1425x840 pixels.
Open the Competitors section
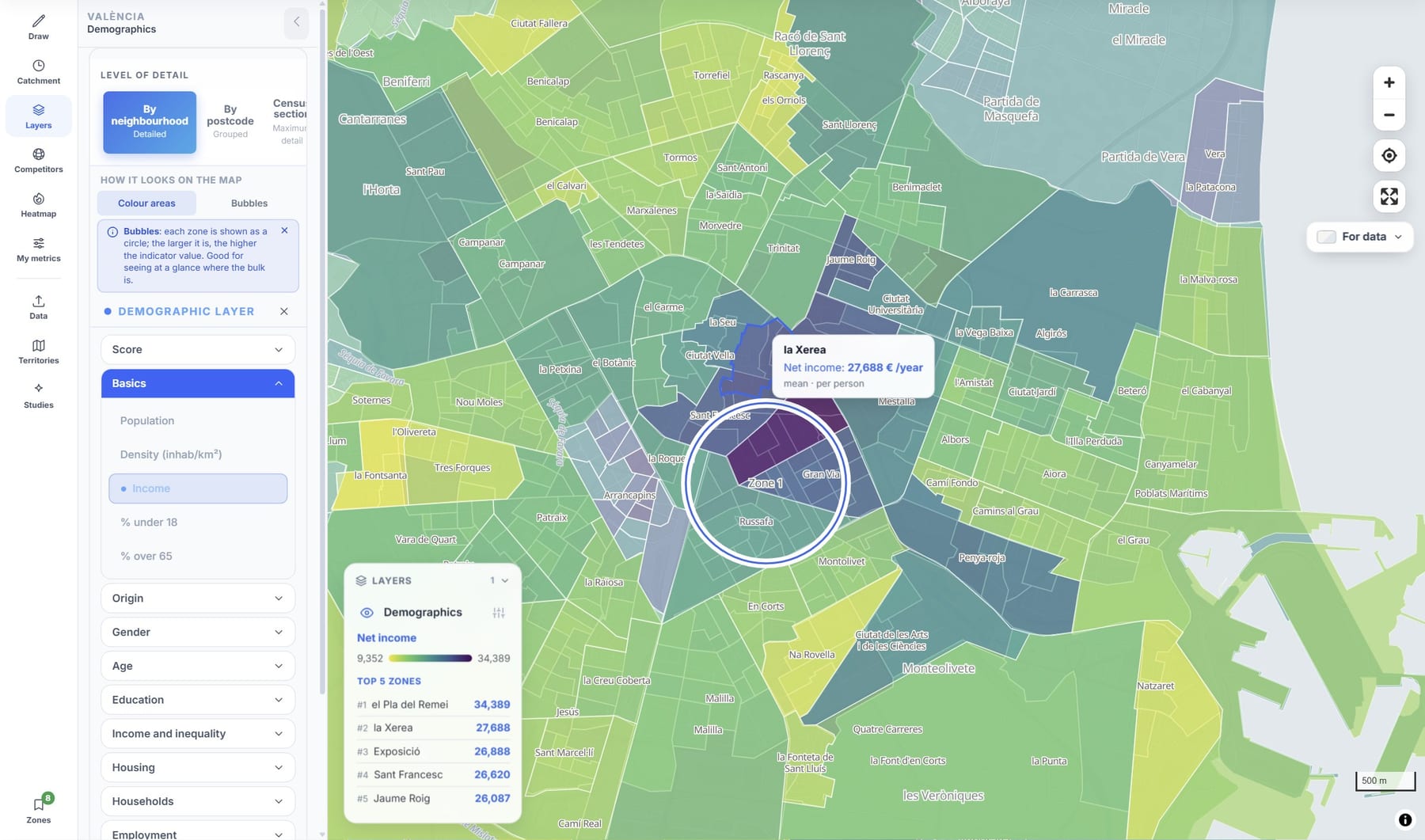tap(38, 160)
